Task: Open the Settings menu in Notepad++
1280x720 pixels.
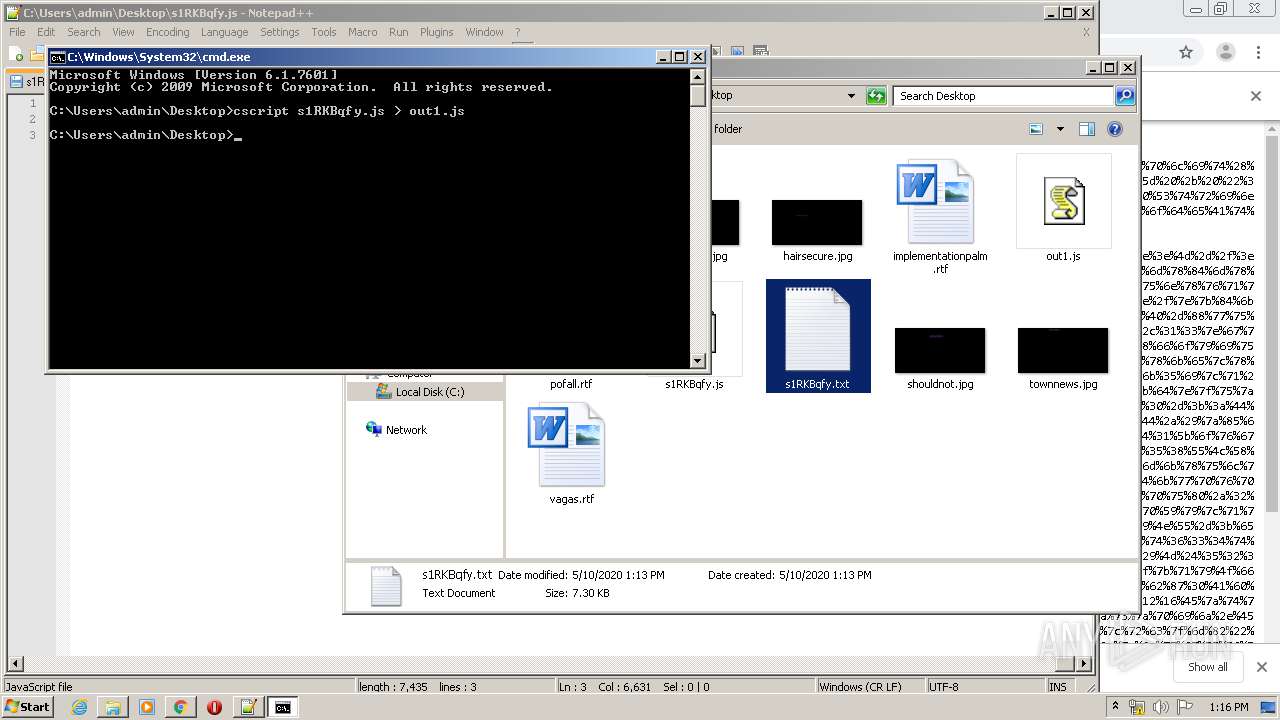Action: (x=280, y=32)
